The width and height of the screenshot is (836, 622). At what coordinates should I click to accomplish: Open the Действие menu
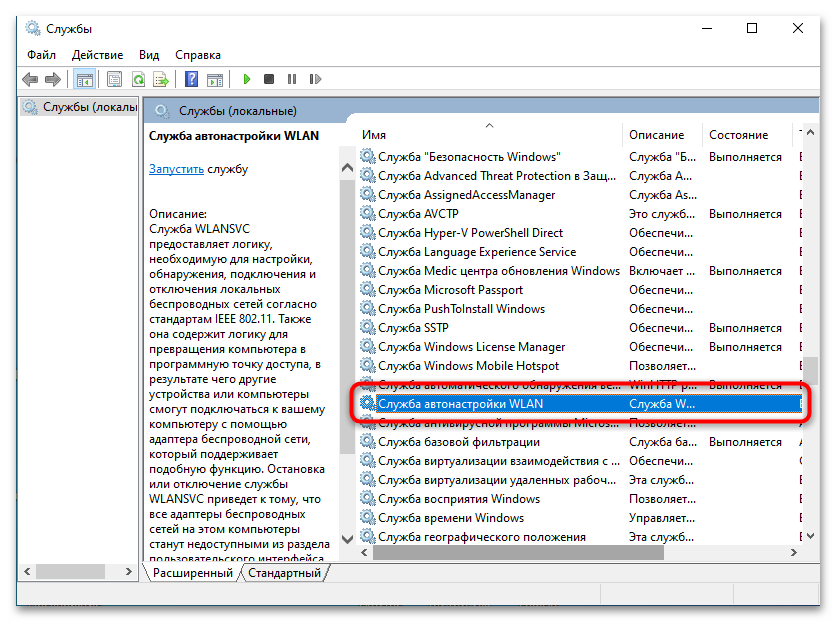point(97,55)
